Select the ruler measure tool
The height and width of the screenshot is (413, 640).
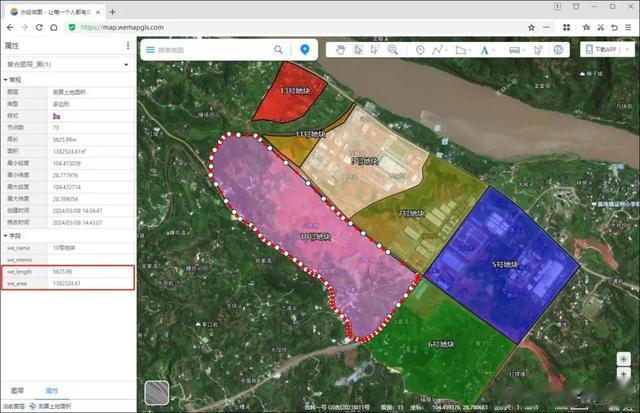coord(514,50)
